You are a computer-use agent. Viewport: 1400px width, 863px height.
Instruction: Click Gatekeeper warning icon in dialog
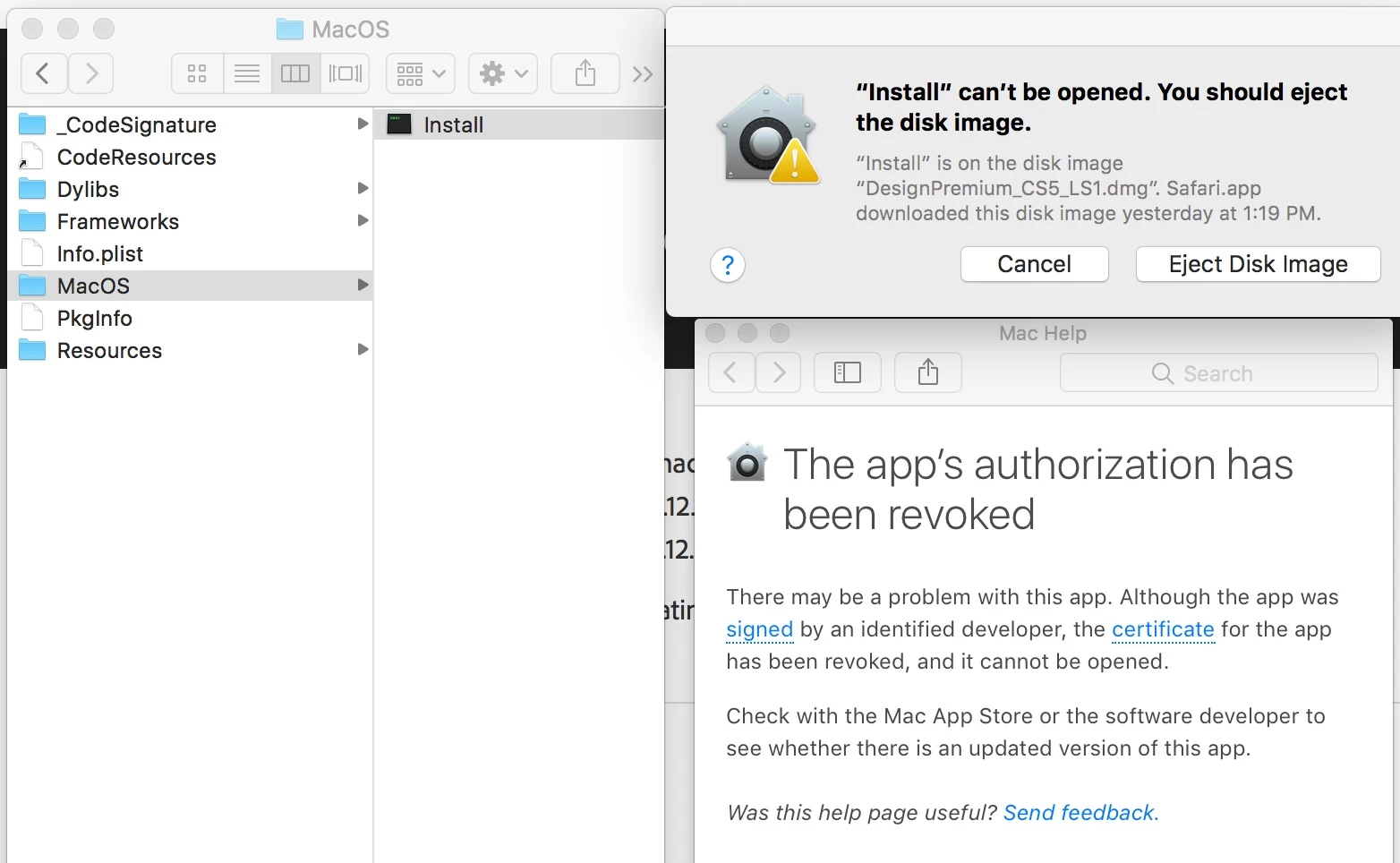769,135
